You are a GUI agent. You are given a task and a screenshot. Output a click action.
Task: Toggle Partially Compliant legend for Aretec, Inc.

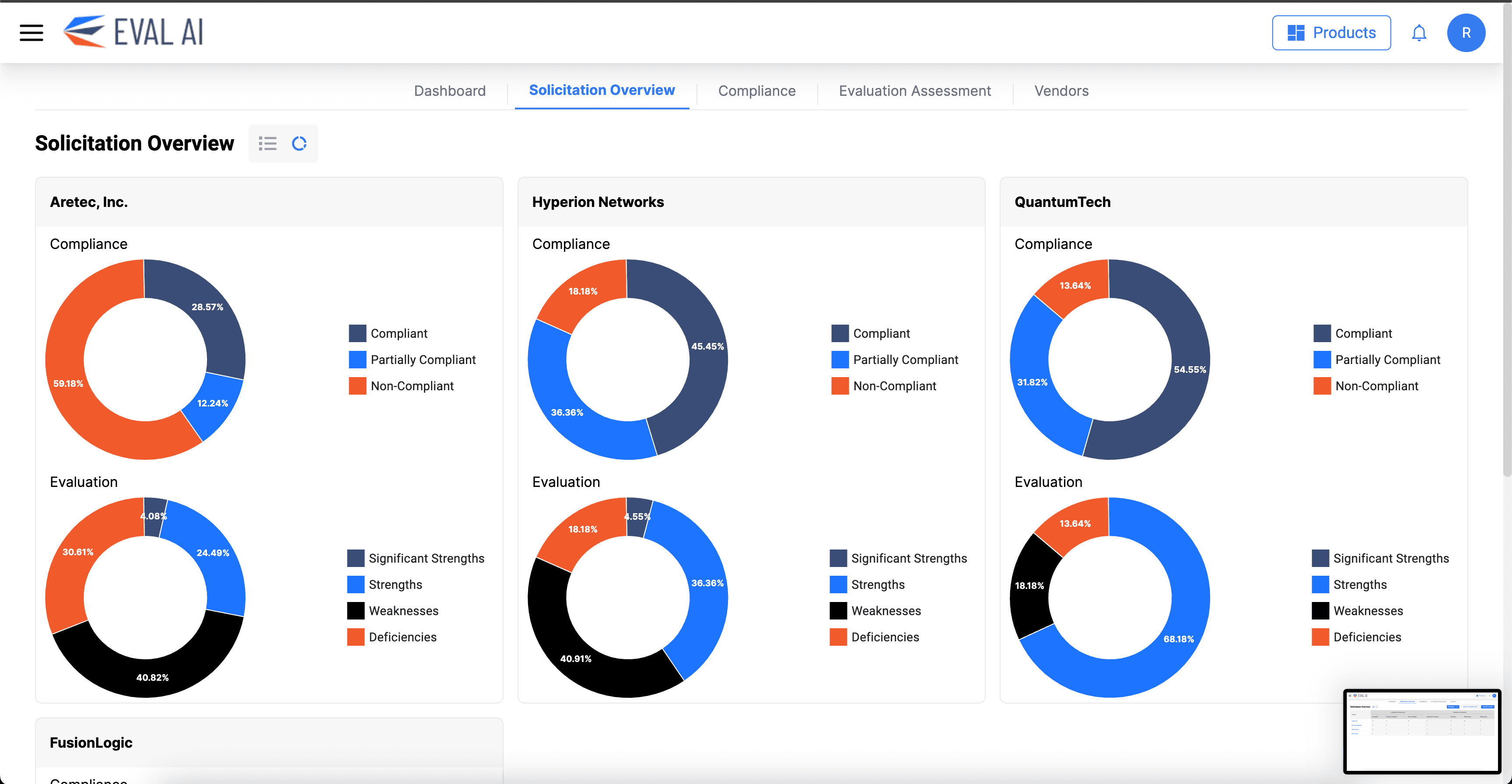click(412, 360)
